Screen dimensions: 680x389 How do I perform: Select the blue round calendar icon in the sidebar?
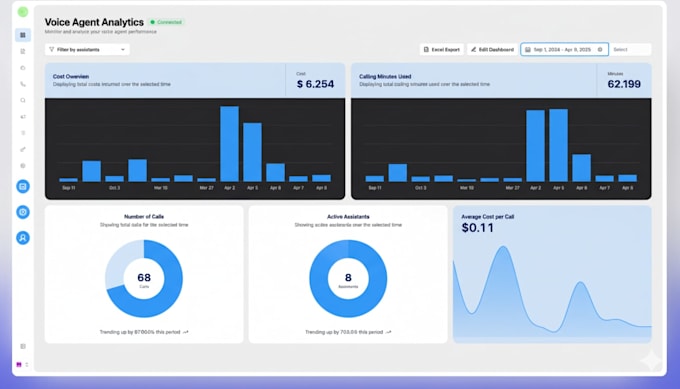23,186
